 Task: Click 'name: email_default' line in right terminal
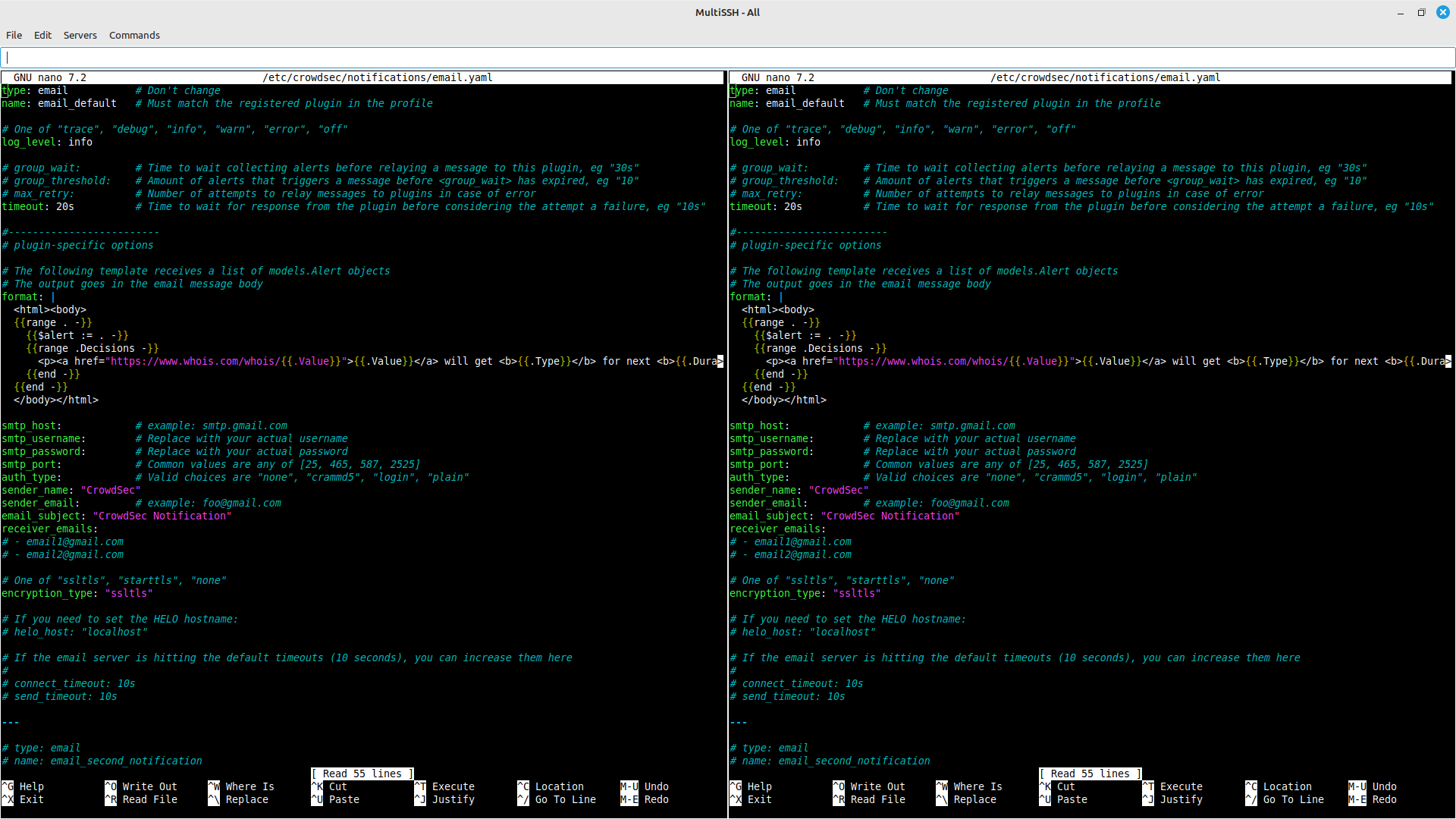pyautogui.click(x=787, y=103)
